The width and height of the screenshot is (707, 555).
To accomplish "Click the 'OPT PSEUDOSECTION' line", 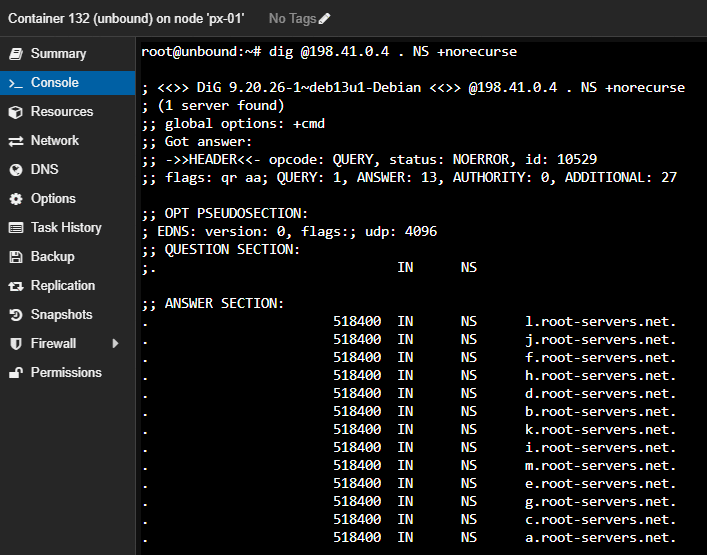I will (225, 214).
